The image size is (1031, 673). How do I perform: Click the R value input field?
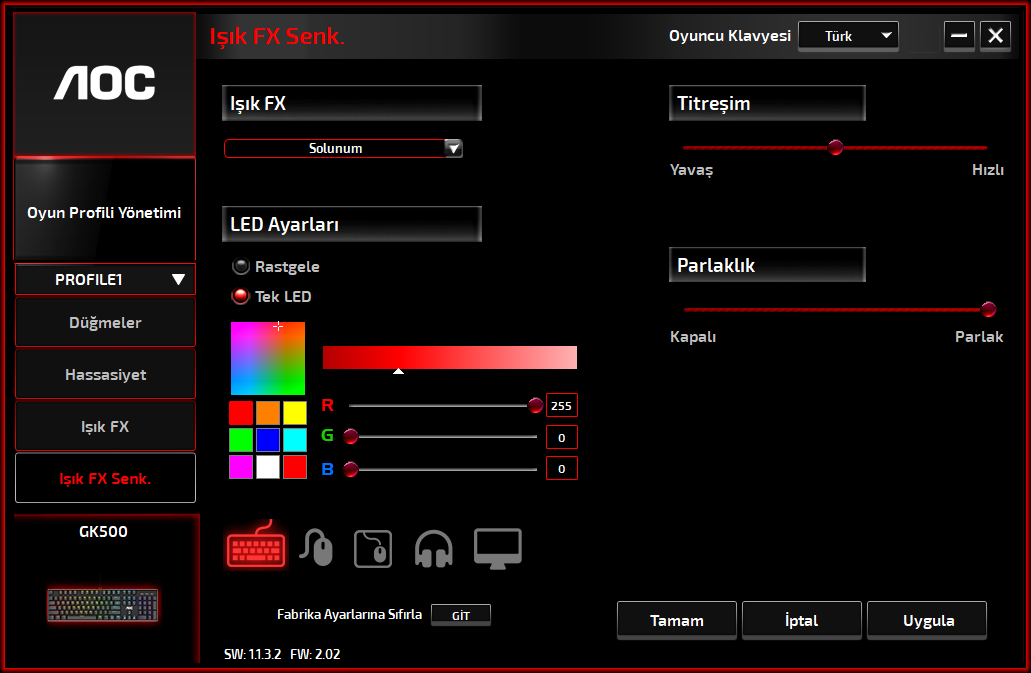tap(561, 406)
